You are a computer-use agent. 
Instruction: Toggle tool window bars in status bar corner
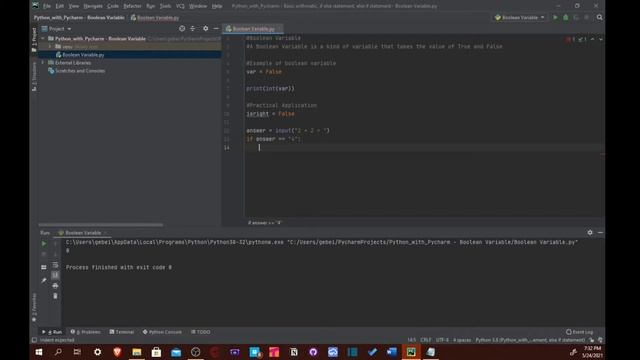(x=34, y=340)
